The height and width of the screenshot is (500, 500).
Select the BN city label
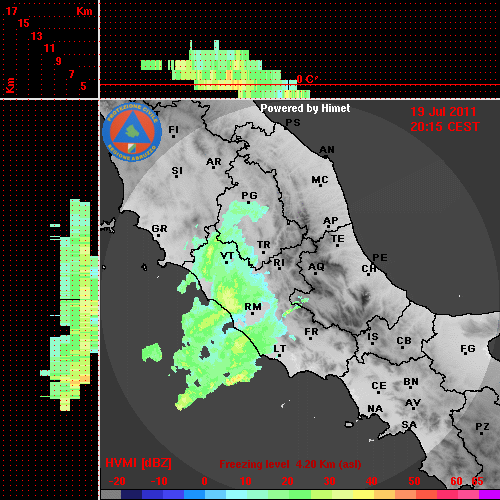pos(411,381)
